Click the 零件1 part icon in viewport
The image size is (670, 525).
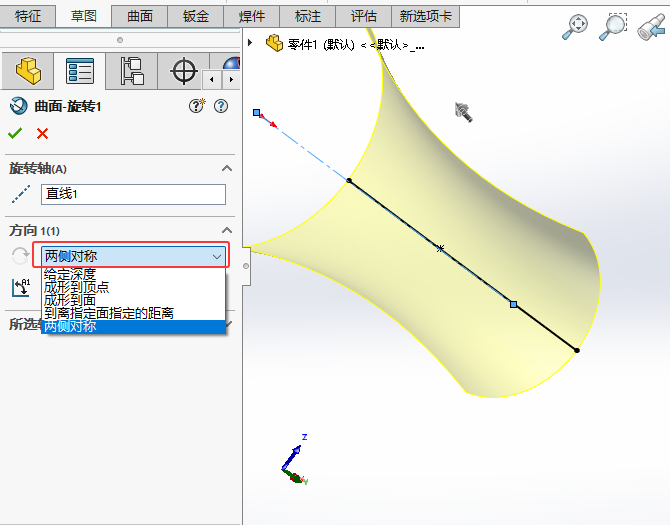[x=274, y=43]
